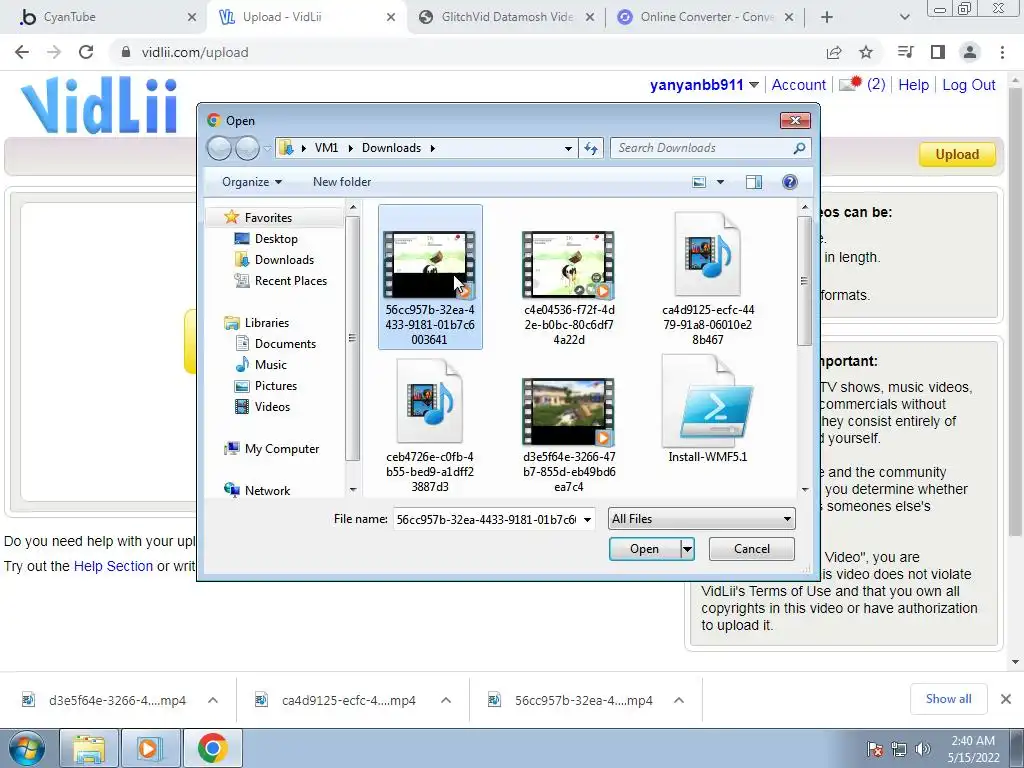Viewport: 1024px width, 768px height.
Task: Select the c4e04536-f72f video file thumbnail
Action: click(x=568, y=264)
